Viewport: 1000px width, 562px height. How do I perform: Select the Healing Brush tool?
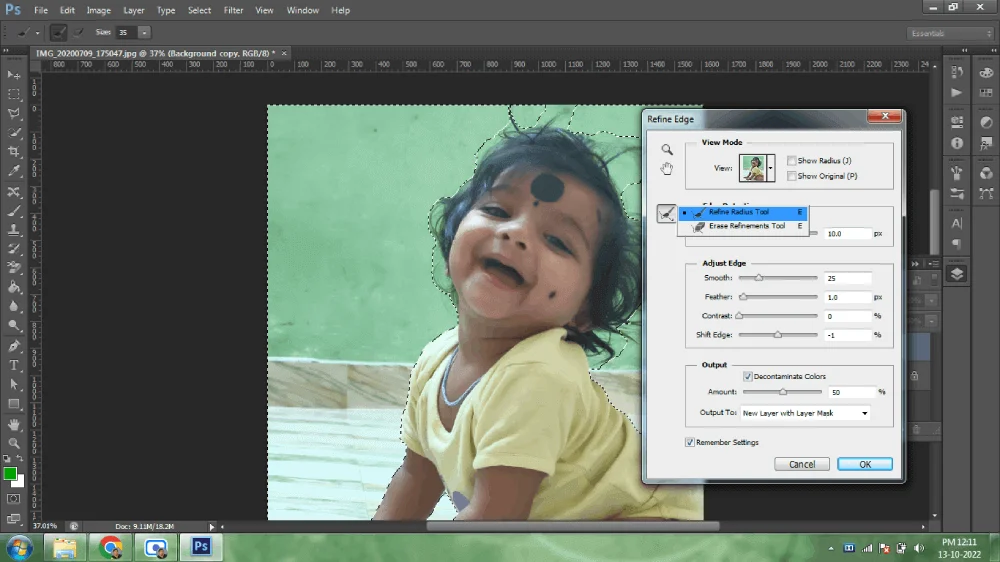[x=13, y=191]
